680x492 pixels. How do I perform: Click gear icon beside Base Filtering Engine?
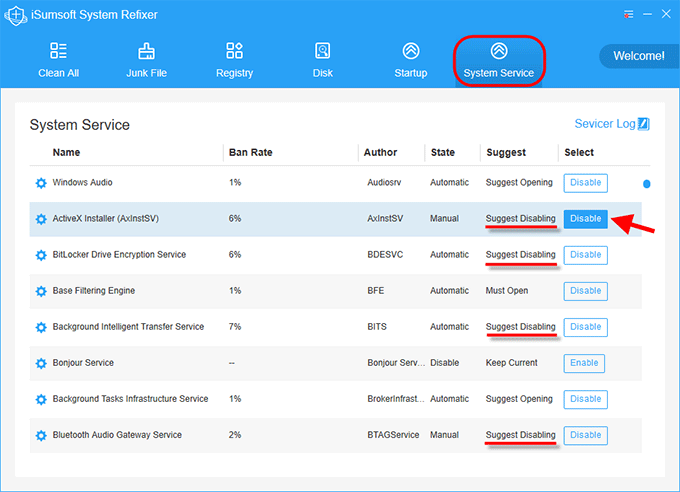[41, 291]
